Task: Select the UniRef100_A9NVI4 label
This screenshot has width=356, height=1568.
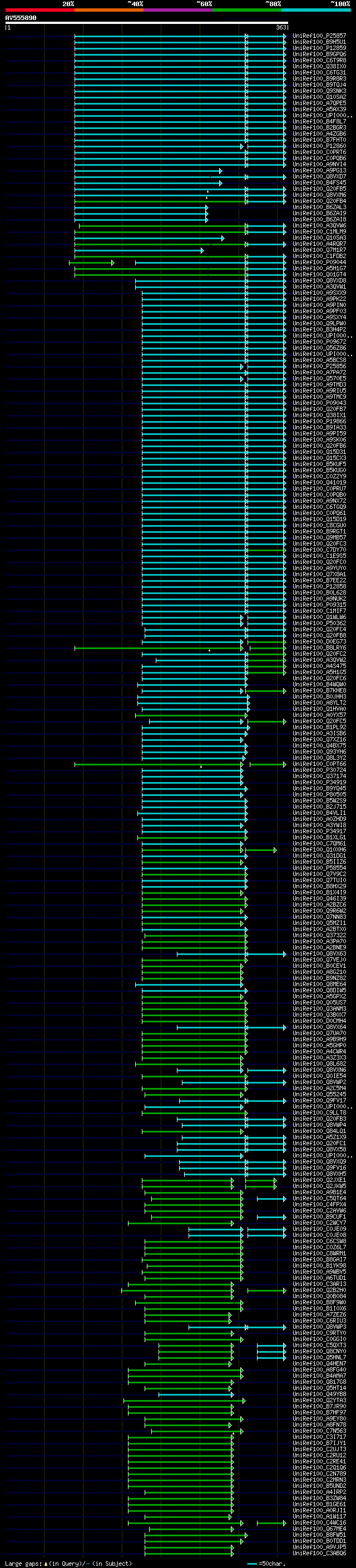Action: tap(319, 164)
